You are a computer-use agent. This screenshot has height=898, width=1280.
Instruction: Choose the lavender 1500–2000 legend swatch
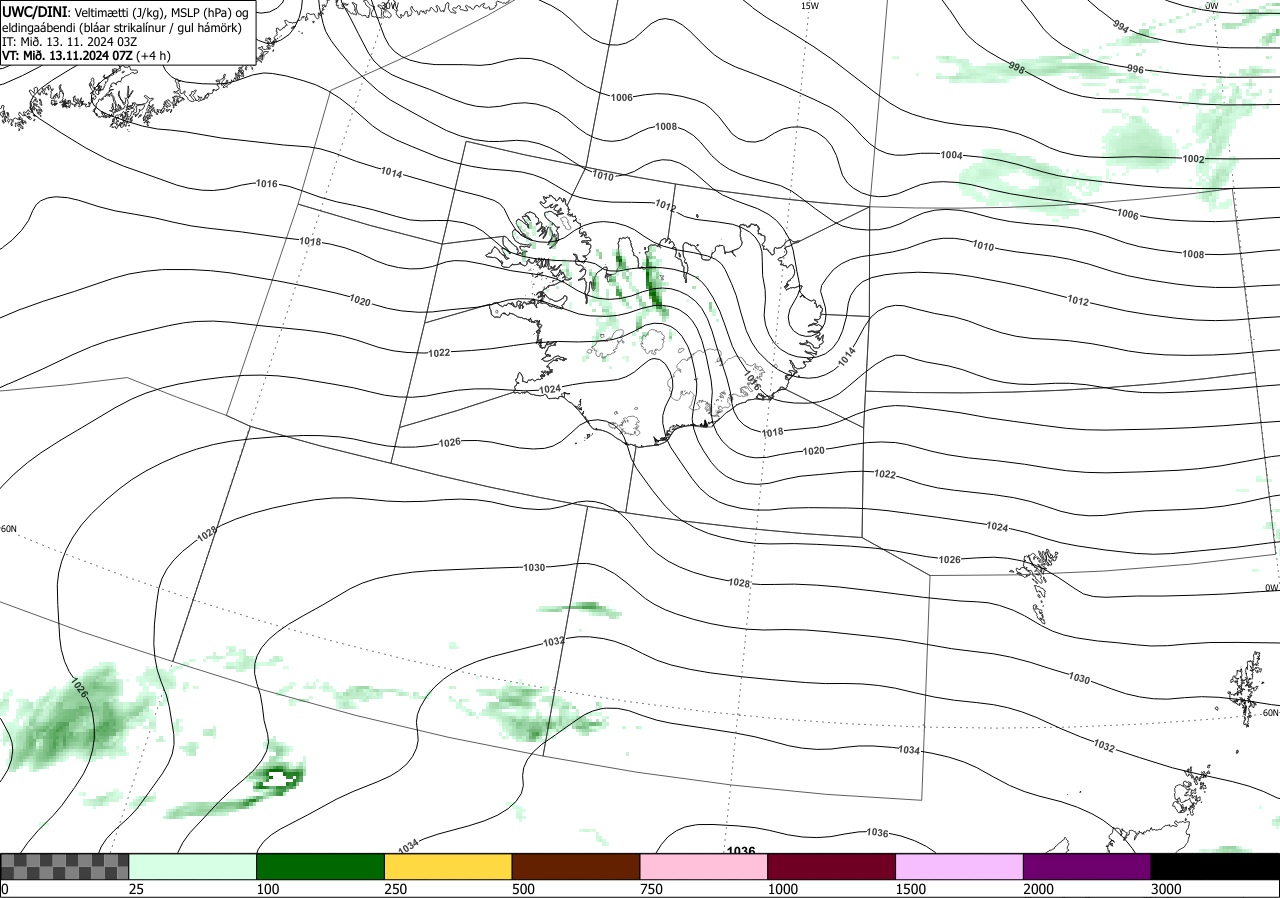pyautogui.click(x=960, y=866)
